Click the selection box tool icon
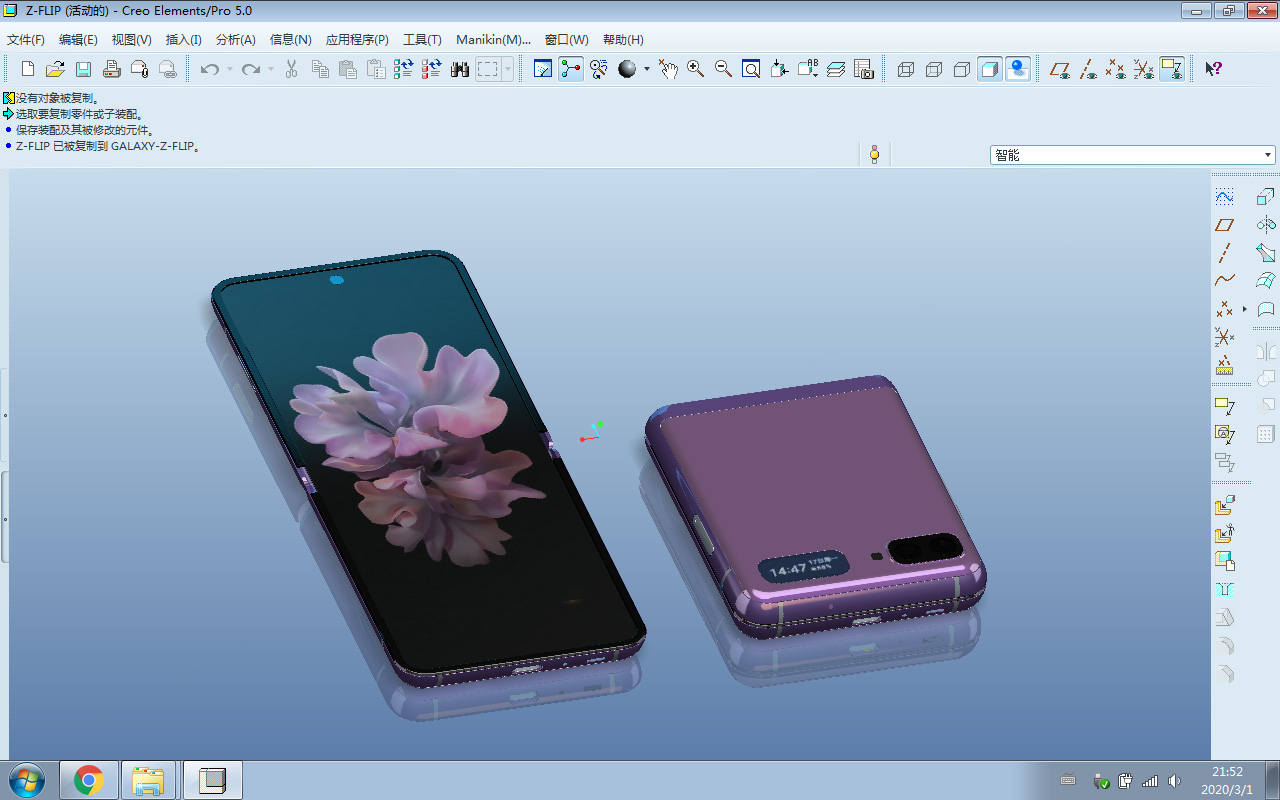Viewport: 1280px width, 800px height. tap(488, 69)
